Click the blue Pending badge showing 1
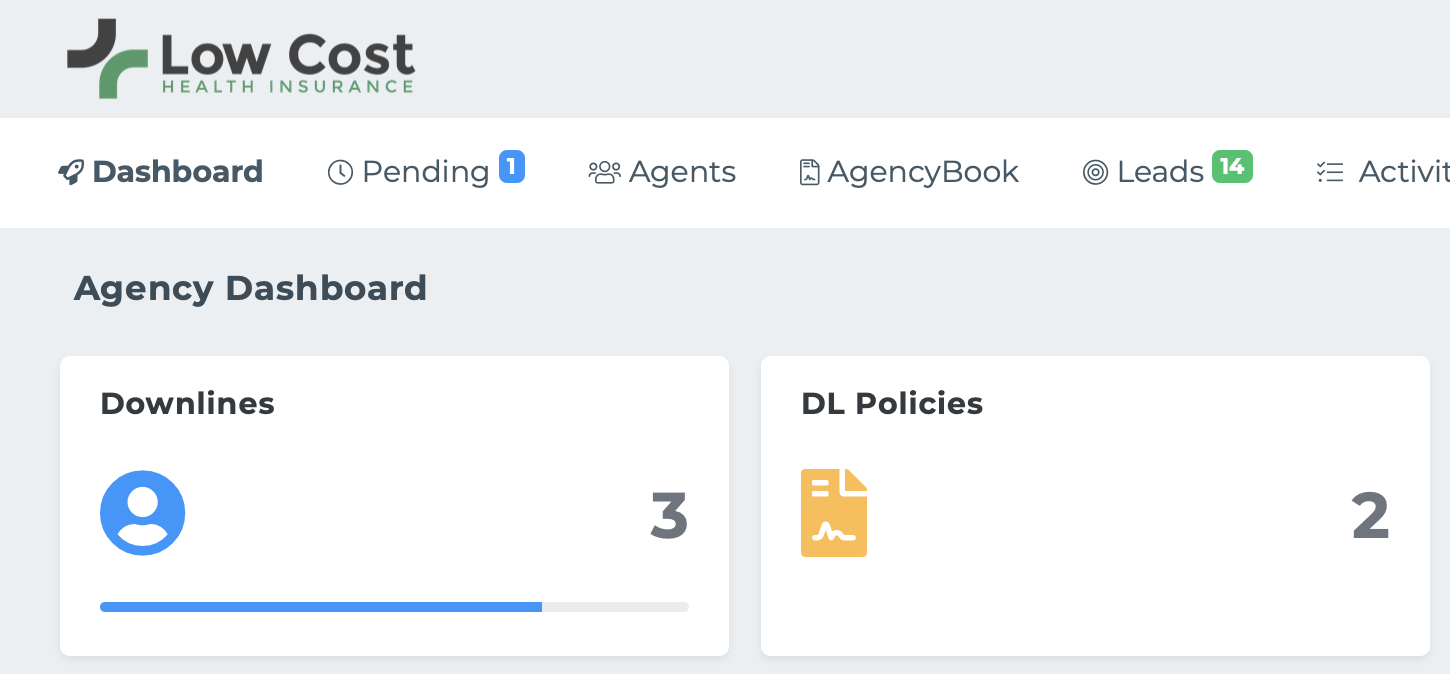 (512, 166)
